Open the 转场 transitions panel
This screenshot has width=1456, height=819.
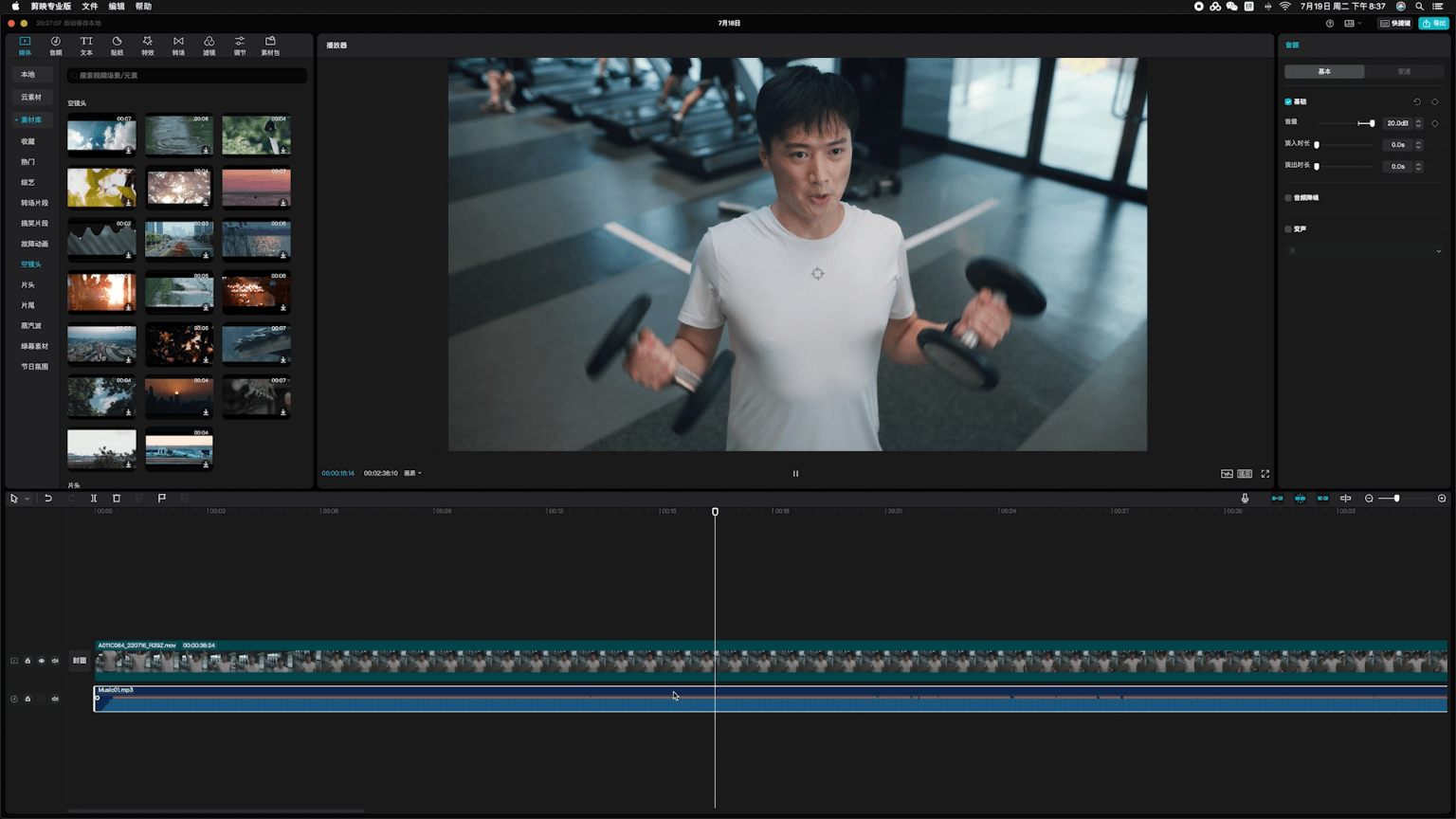(178, 45)
